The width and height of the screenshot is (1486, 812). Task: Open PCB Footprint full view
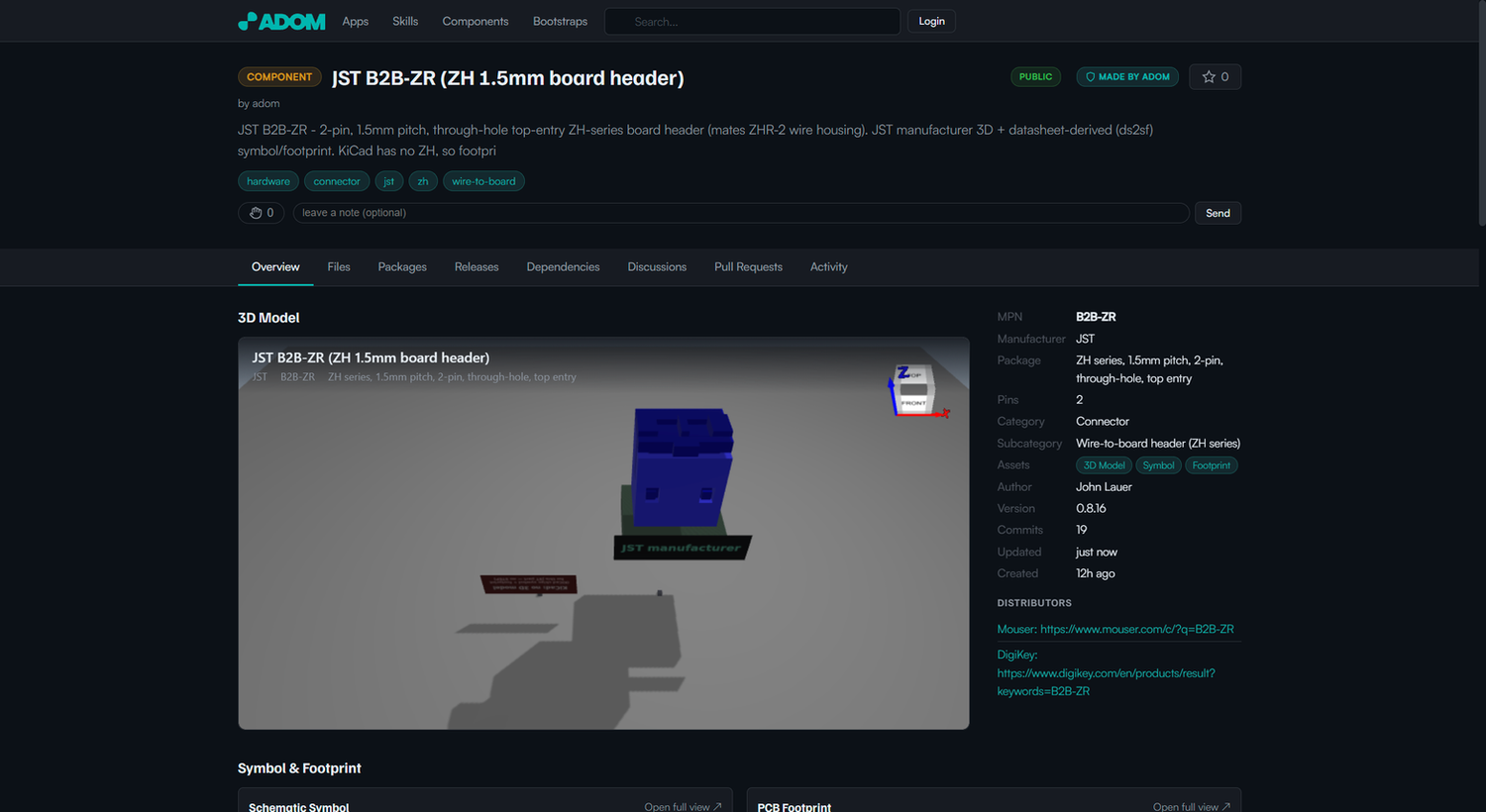pos(1192,807)
